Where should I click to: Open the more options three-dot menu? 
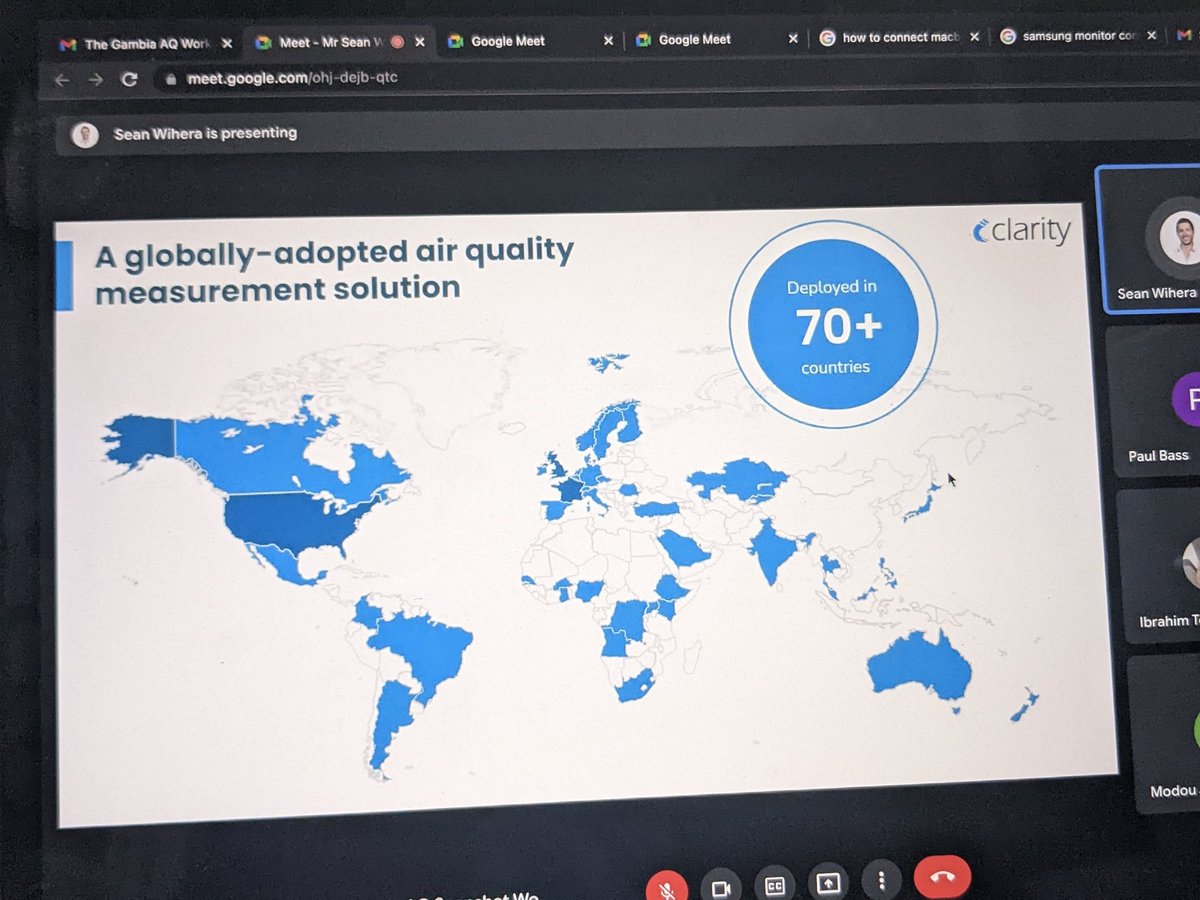pos(881,881)
